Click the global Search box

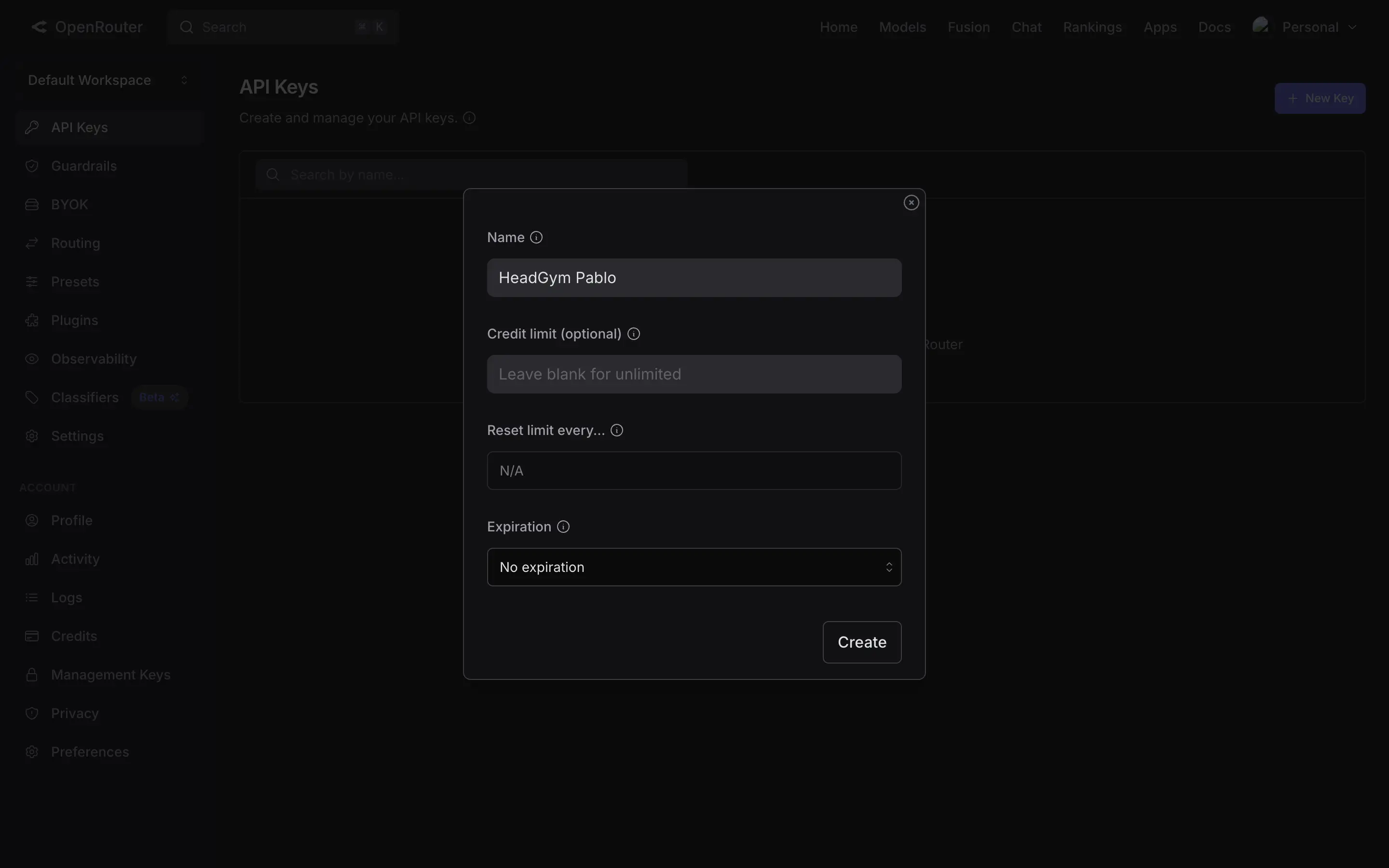click(x=284, y=27)
